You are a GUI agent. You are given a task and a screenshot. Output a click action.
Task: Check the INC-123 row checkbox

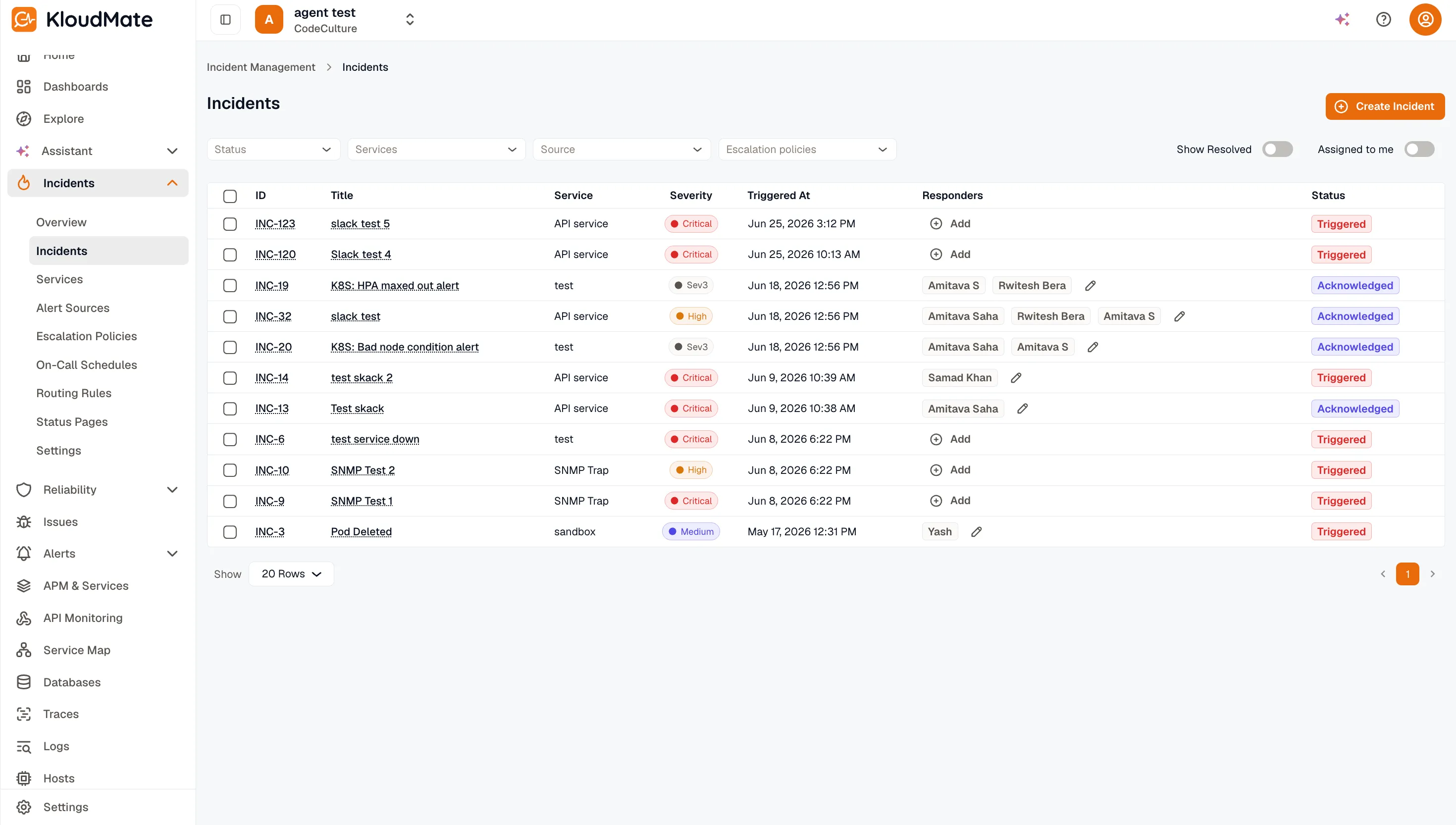click(230, 224)
